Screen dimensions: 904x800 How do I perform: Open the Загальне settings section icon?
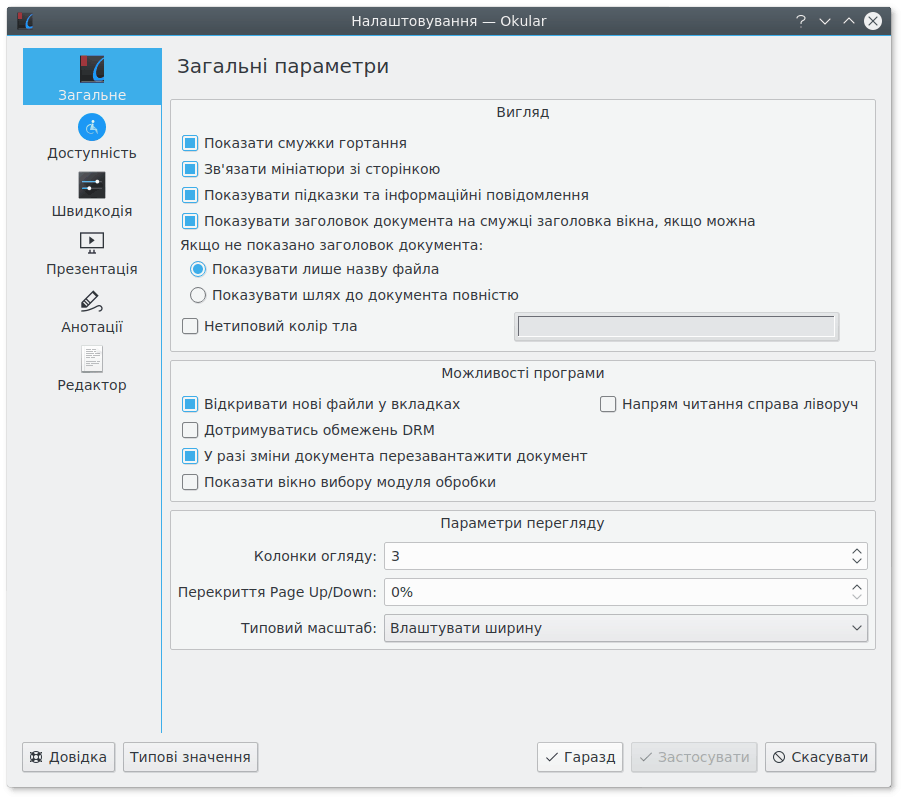pos(92,69)
